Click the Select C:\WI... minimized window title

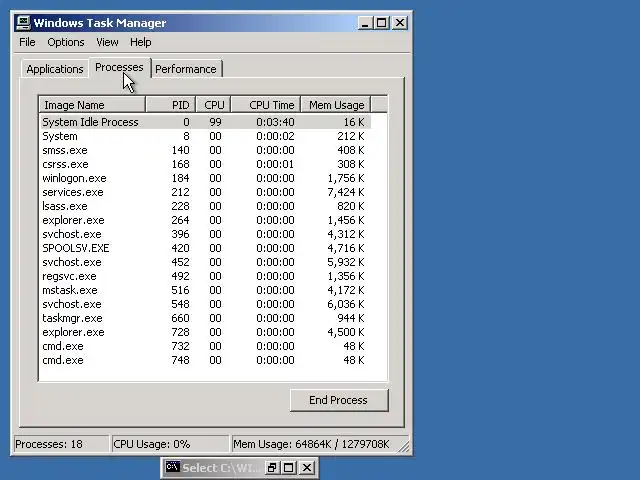[220, 468]
